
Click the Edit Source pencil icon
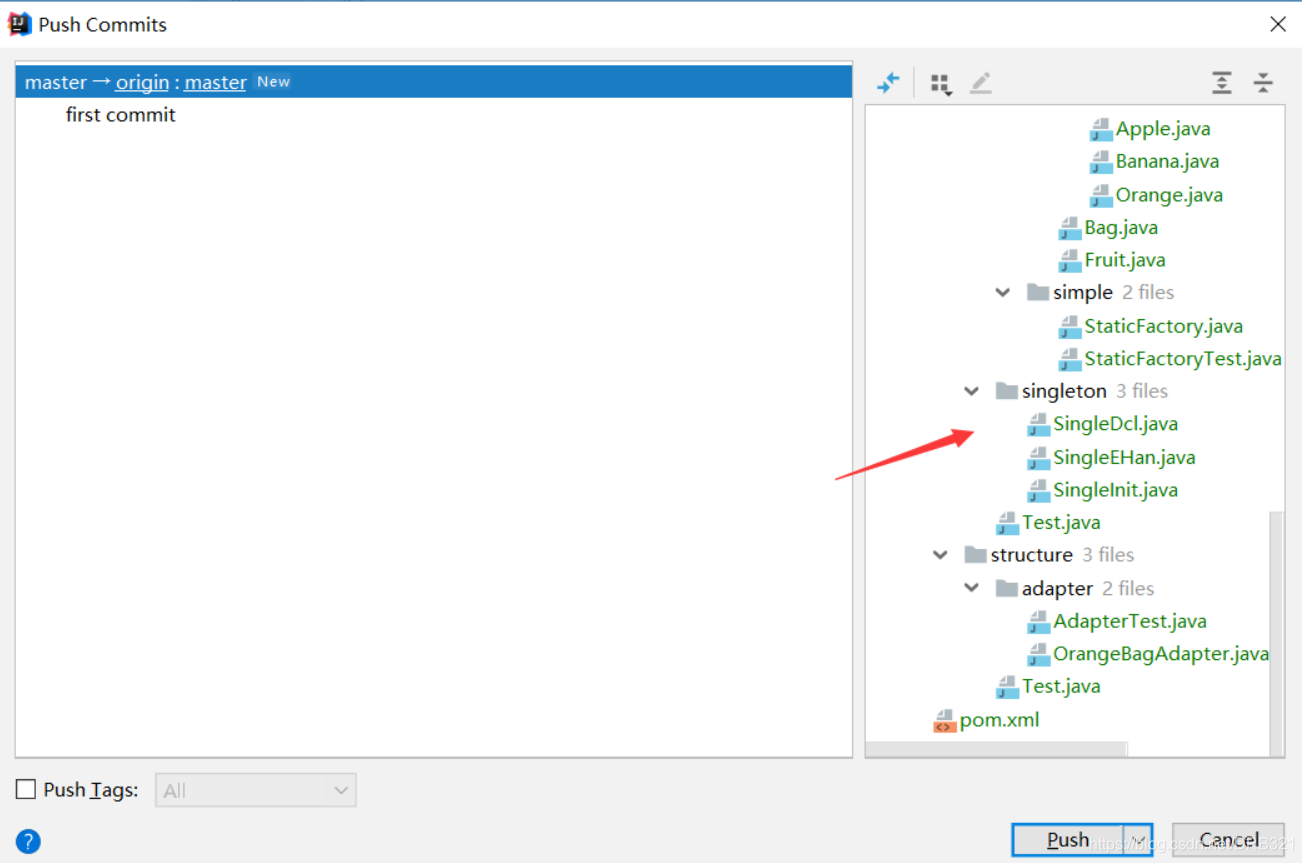pos(981,83)
